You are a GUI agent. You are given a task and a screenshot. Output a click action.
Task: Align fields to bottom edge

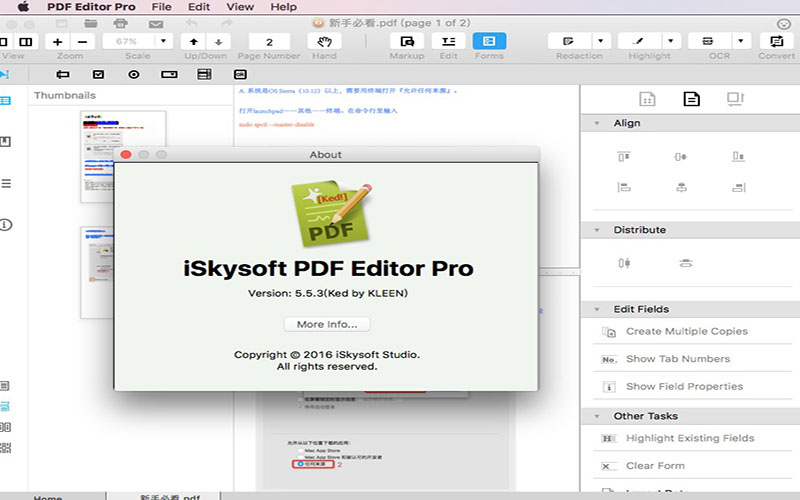tap(738, 156)
